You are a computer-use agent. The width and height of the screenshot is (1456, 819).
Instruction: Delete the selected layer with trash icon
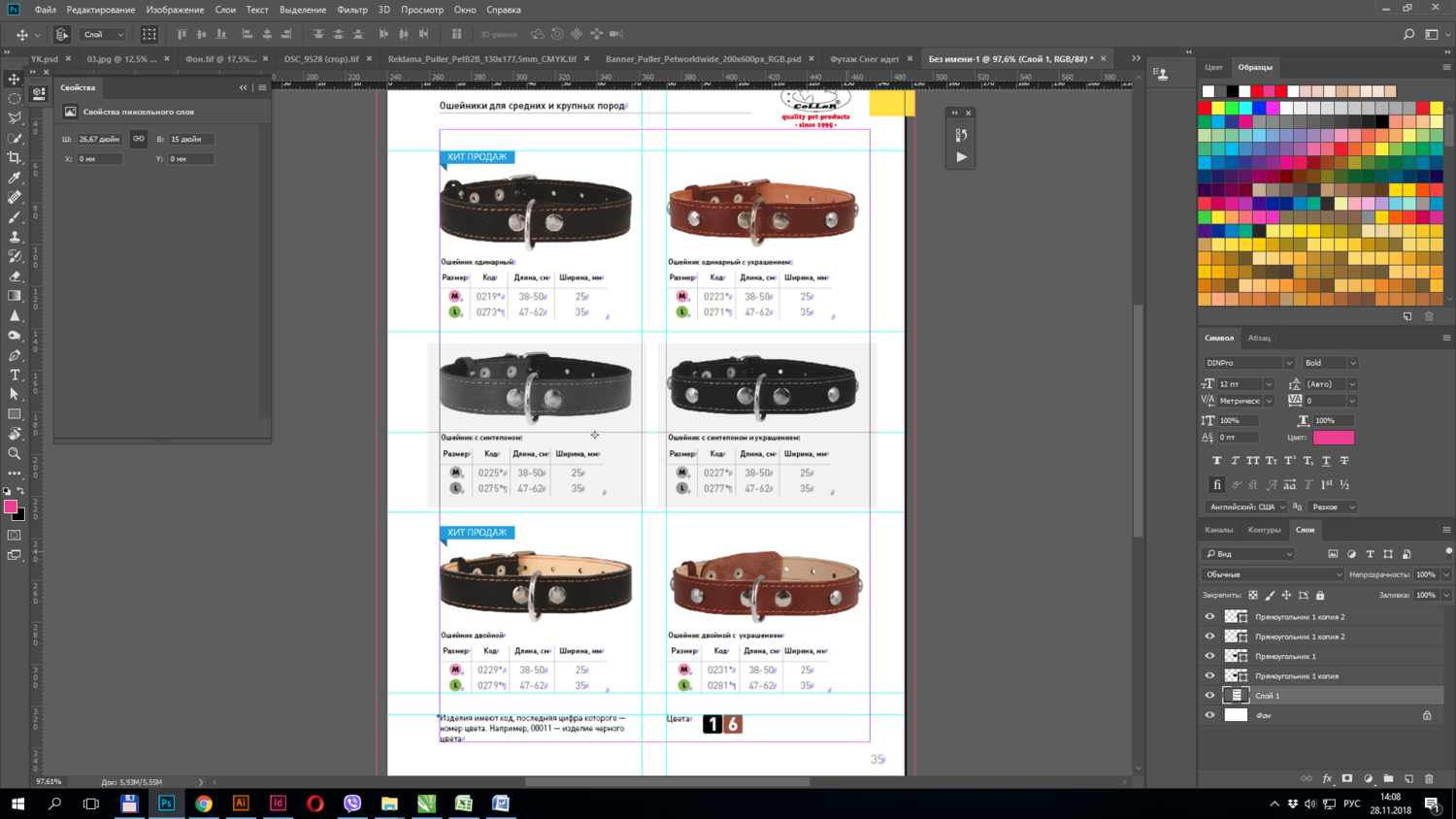[1429, 778]
